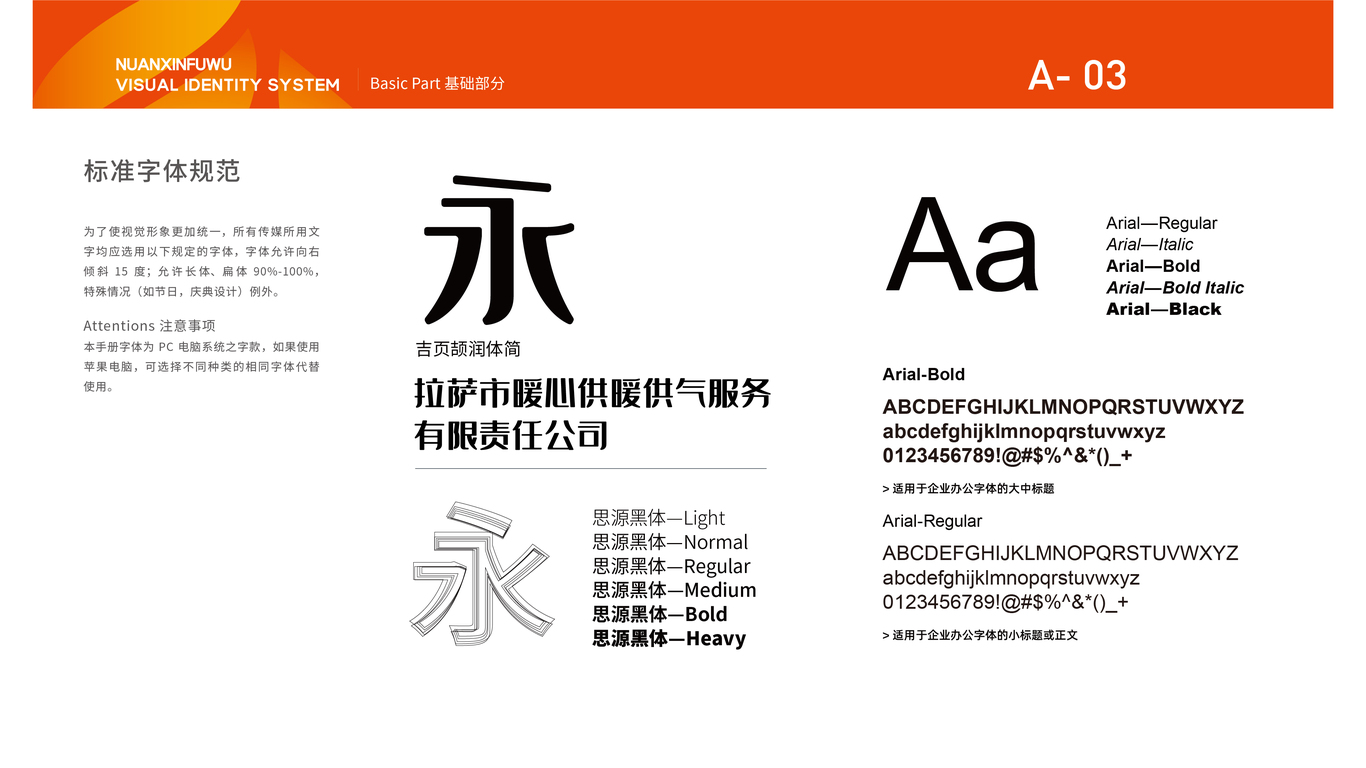Click the bold 0123456789!@#$%^&*()_+ line

click(1007, 456)
